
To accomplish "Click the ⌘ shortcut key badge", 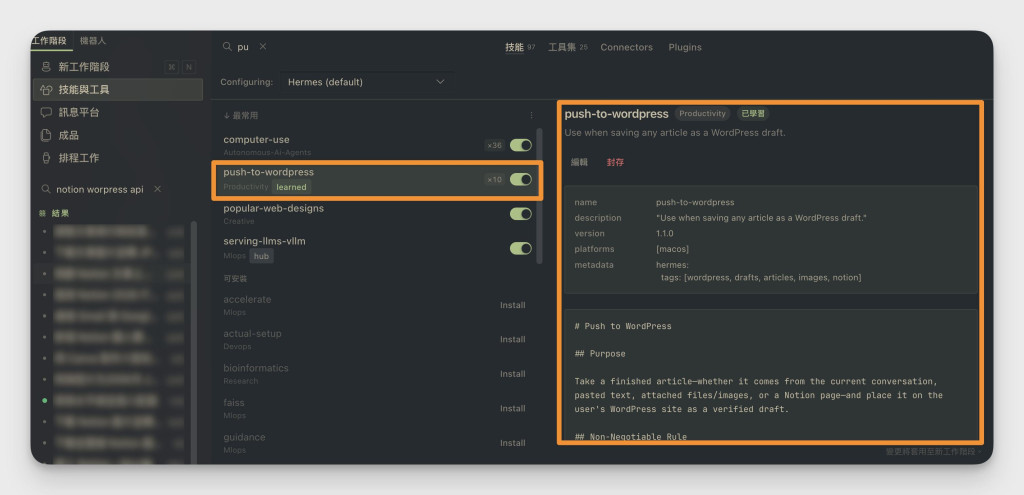I will pyautogui.click(x=172, y=67).
